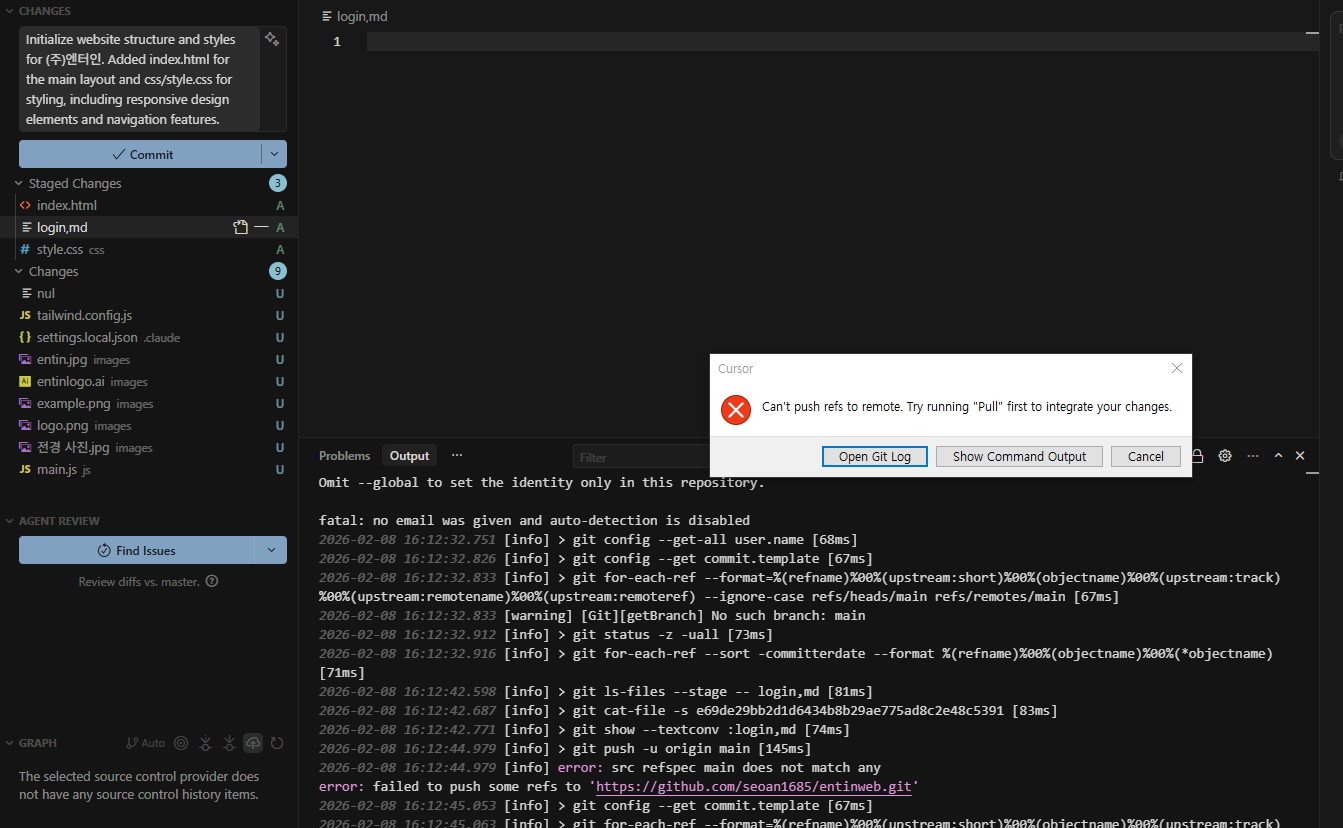Click the Publish cloud-upload icon in Graph
The height and width of the screenshot is (828, 1343).
(253, 743)
